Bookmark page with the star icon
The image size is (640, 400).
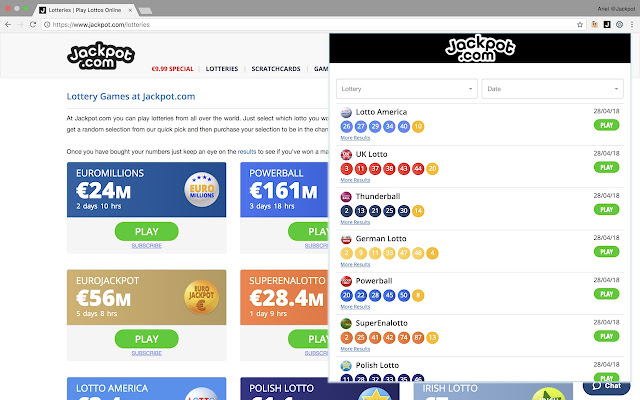point(580,24)
